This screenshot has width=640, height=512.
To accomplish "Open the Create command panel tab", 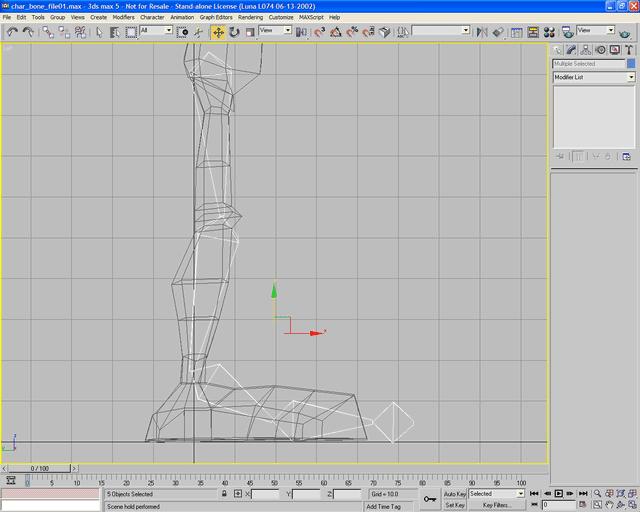I will 558,49.
